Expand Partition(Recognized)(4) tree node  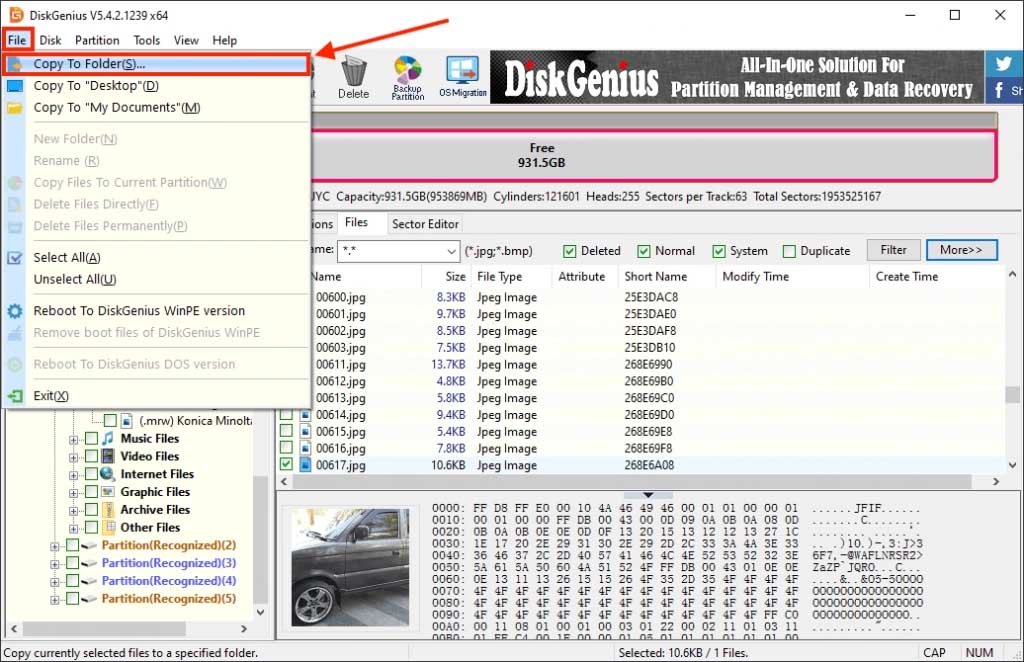tap(55, 582)
